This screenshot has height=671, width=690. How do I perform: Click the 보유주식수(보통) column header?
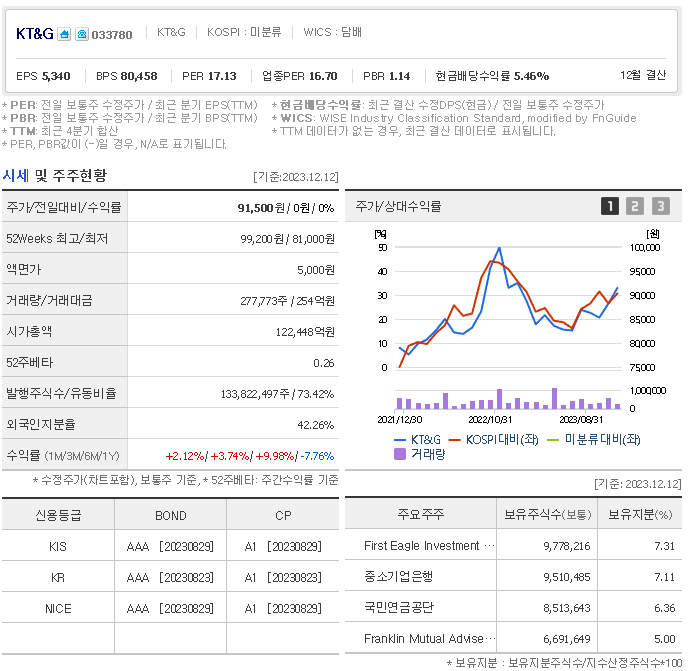[x=547, y=514]
